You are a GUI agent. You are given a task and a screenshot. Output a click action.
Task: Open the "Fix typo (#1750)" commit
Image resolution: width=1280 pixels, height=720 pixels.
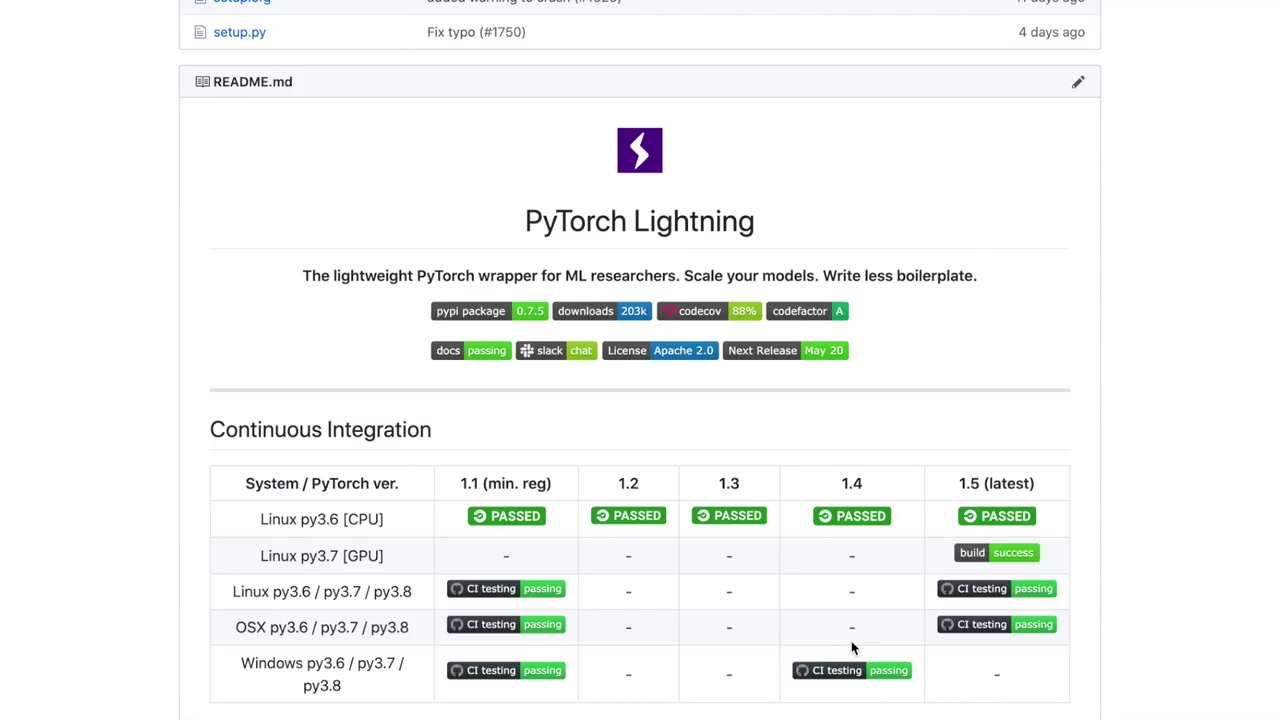click(476, 32)
